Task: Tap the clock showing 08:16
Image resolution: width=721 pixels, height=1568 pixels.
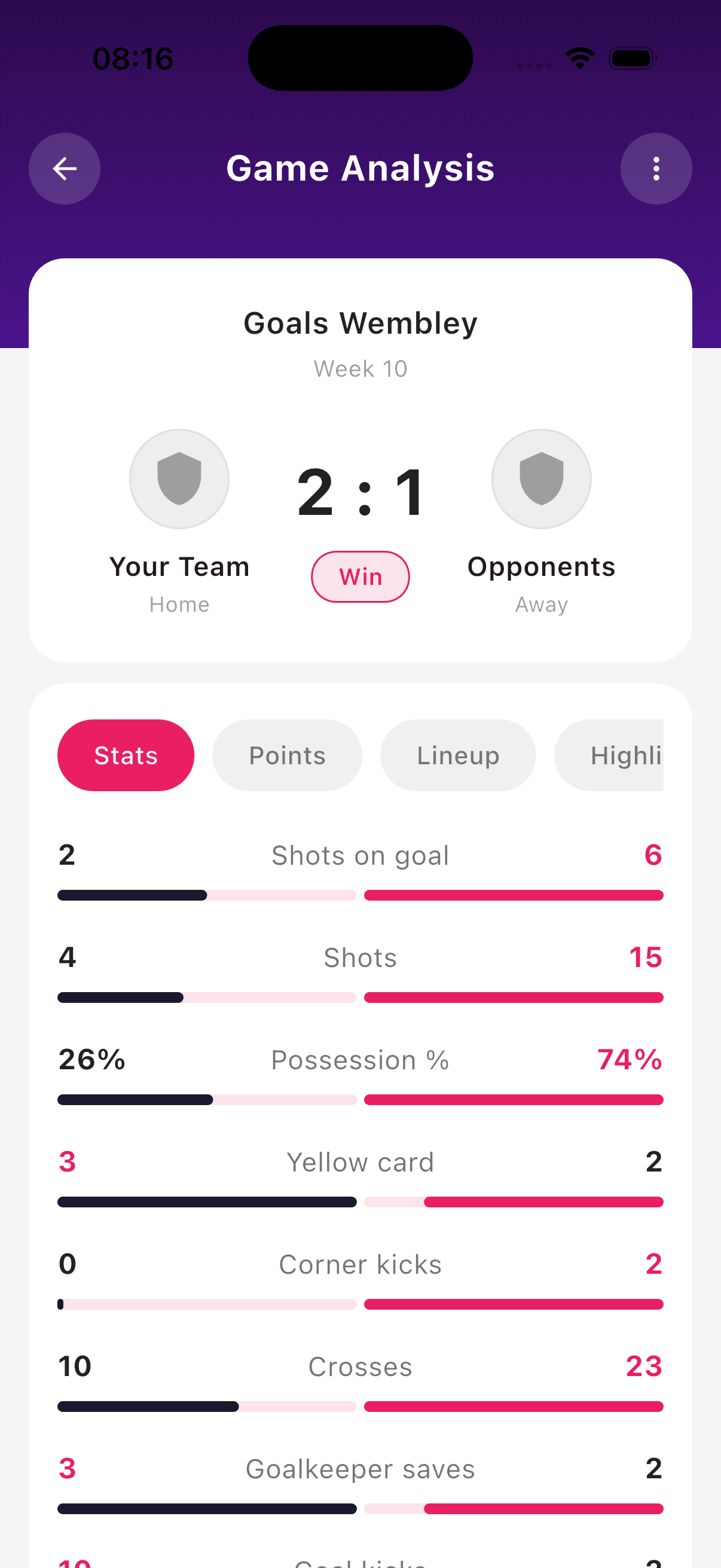Action: click(133, 59)
